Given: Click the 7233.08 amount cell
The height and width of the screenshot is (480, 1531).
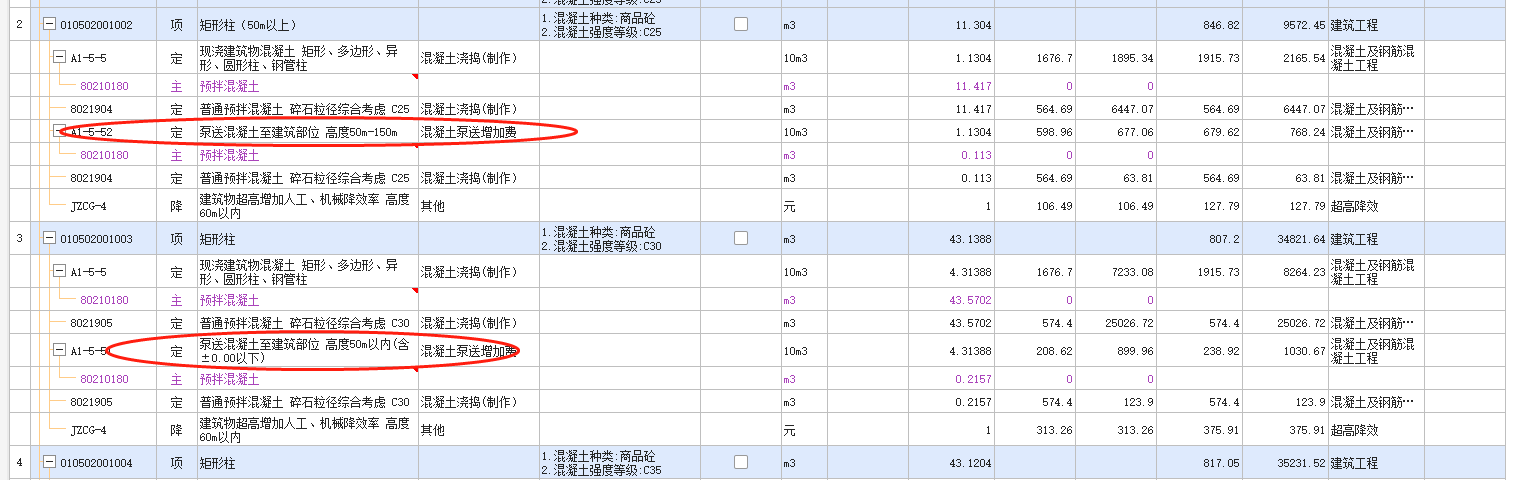Looking at the screenshot, I should click(x=1116, y=272).
